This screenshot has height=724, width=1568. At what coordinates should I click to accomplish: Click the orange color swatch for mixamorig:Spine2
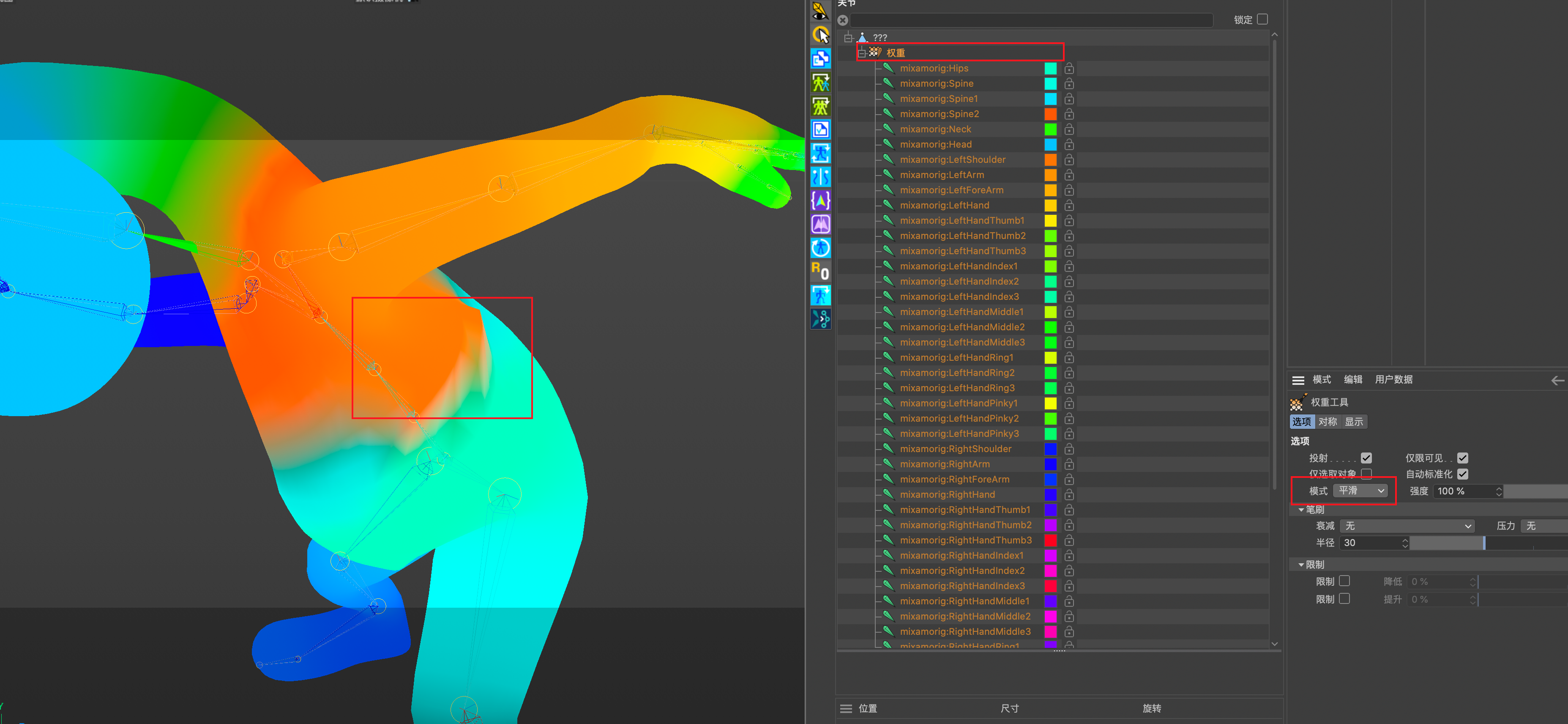click(x=1051, y=114)
